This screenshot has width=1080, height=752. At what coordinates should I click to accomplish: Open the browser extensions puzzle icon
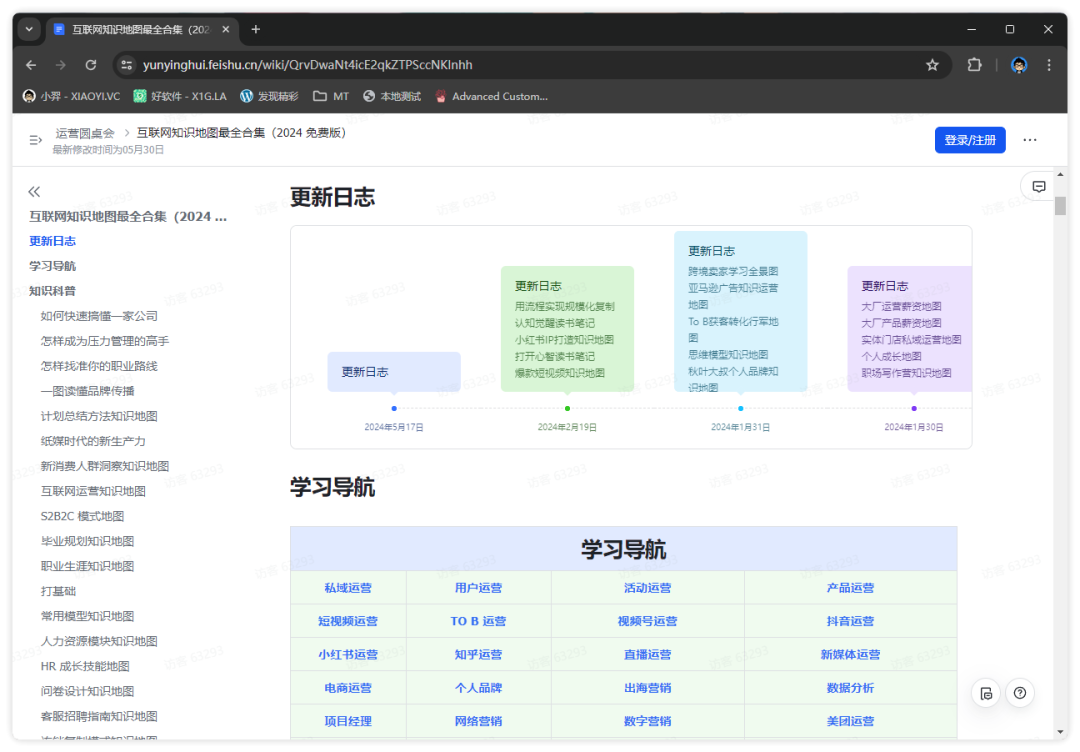(x=974, y=65)
